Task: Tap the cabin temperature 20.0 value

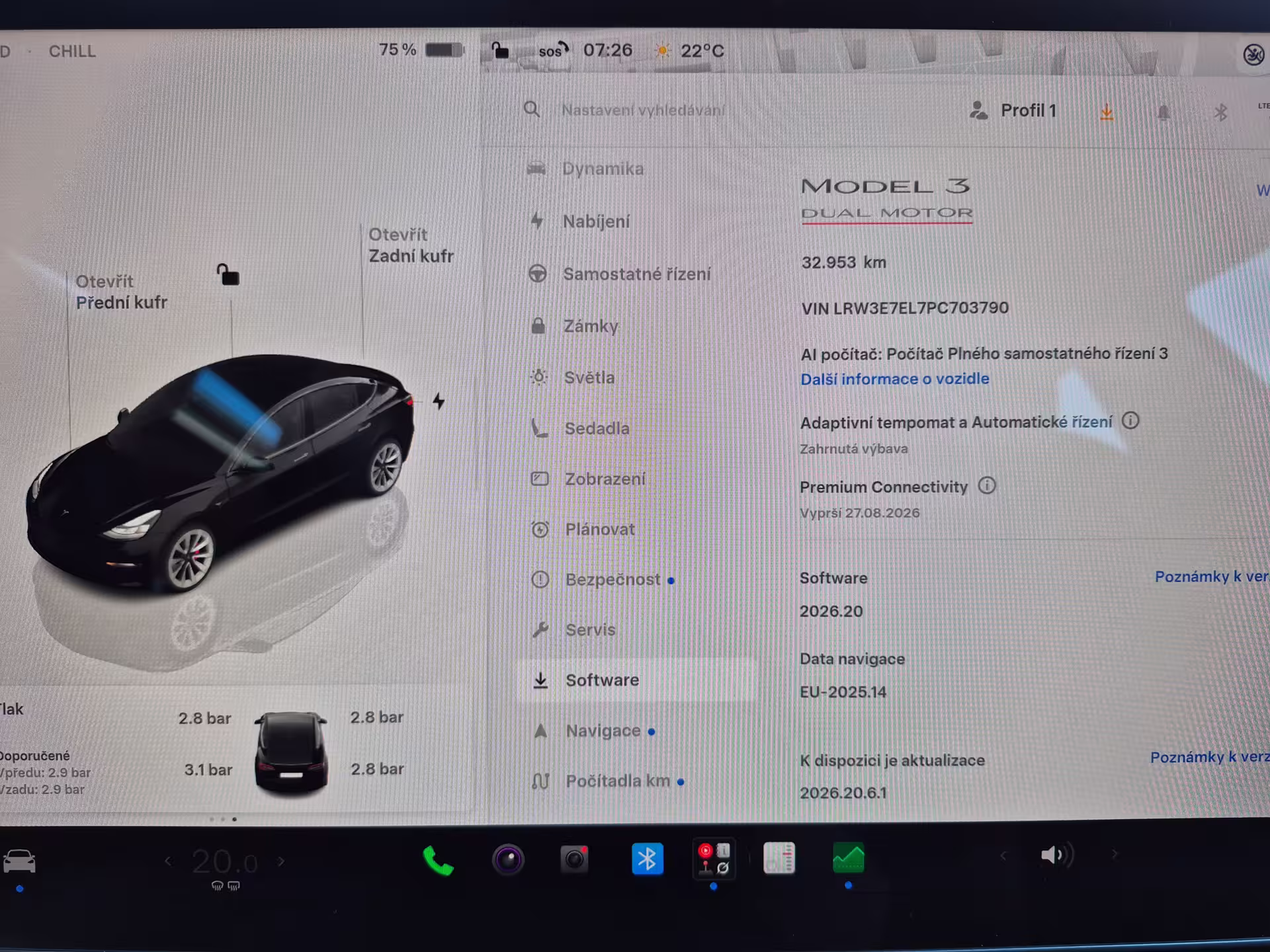Action: point(225,861)
